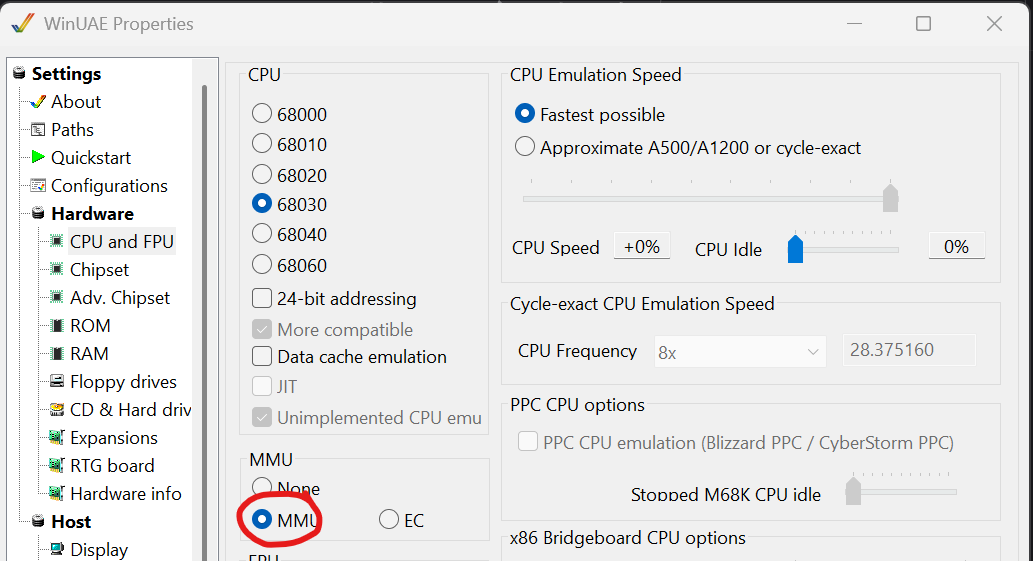Click the Floppy drives icon
Viewport: 1033px width, 561px height.
coord(57,382)
